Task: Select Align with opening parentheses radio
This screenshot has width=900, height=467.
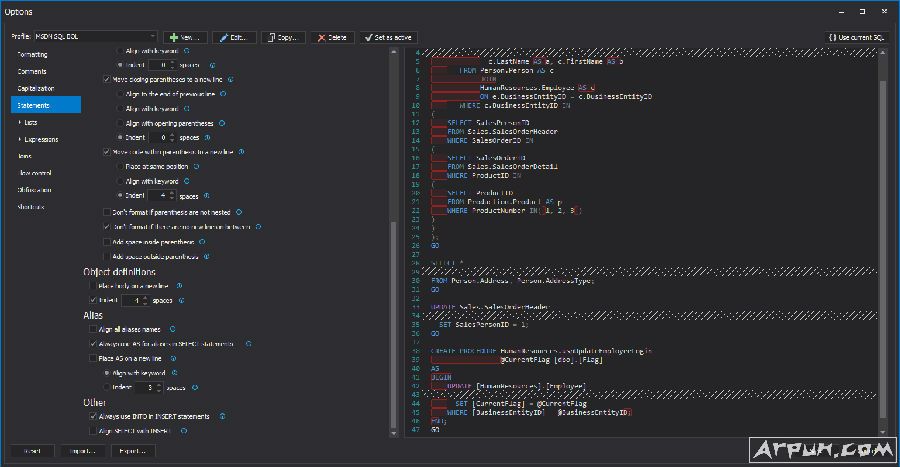Action: 120,123
